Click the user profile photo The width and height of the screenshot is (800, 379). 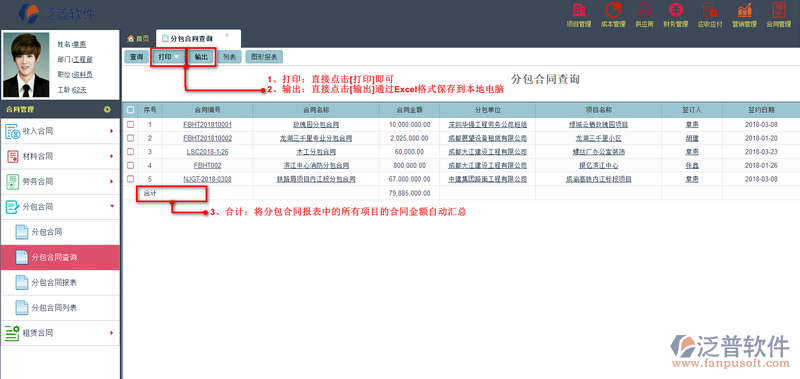click(x=26, y=65)
